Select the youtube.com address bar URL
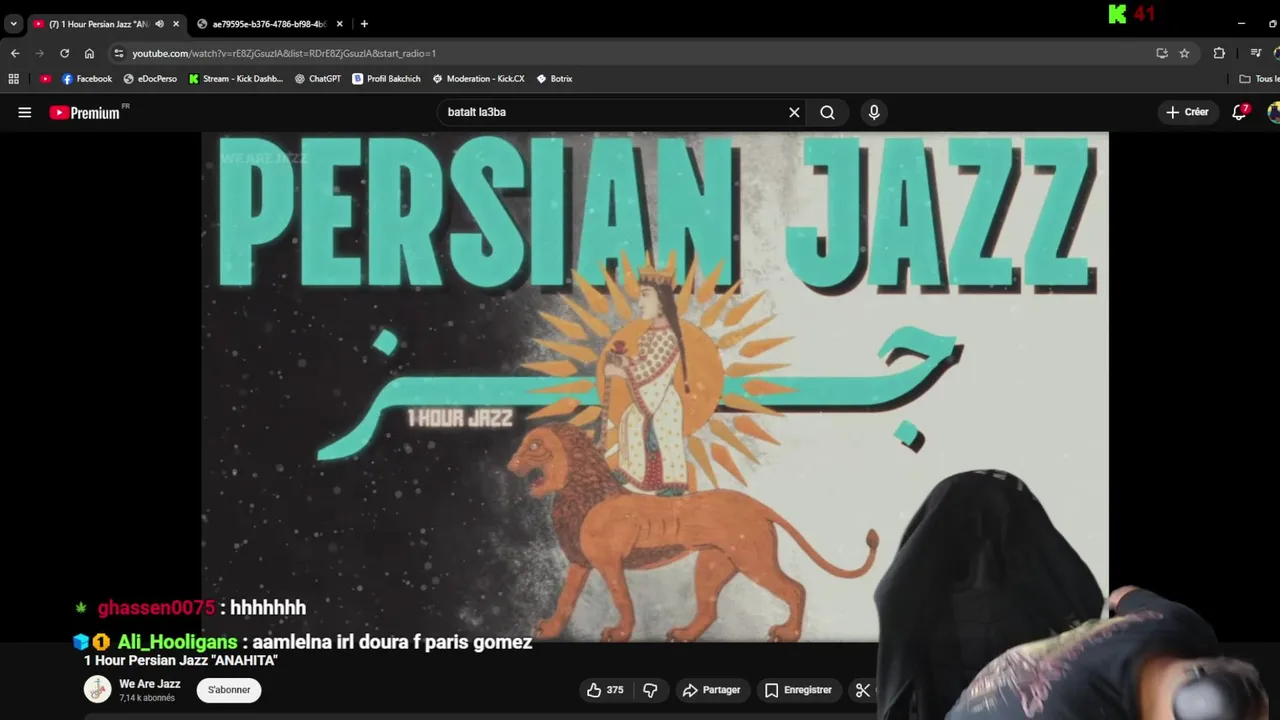Image resolution: width=1280 pixels, height=720 pixels. (284, 53)
